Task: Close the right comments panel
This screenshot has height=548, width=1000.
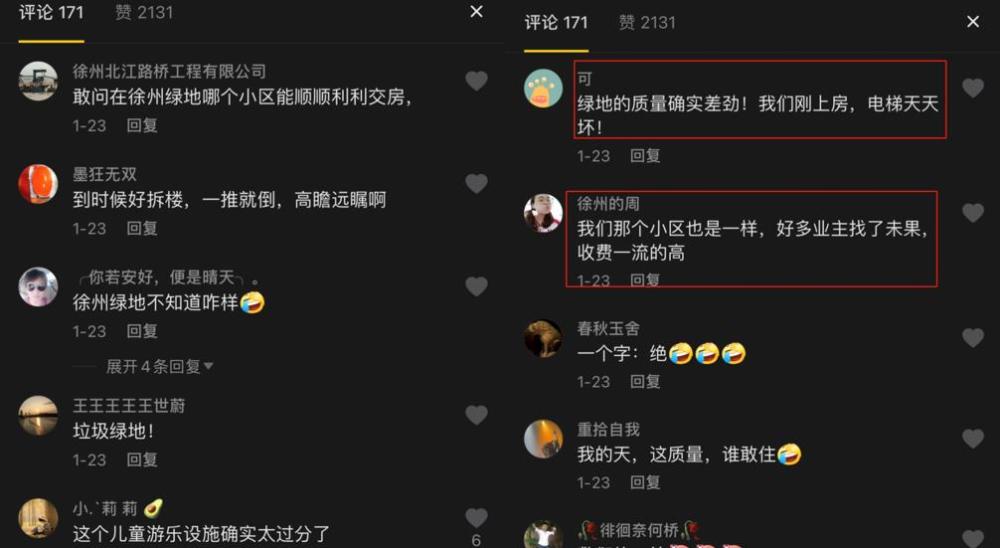Action: pyautogui.click(x=973, y=22)
